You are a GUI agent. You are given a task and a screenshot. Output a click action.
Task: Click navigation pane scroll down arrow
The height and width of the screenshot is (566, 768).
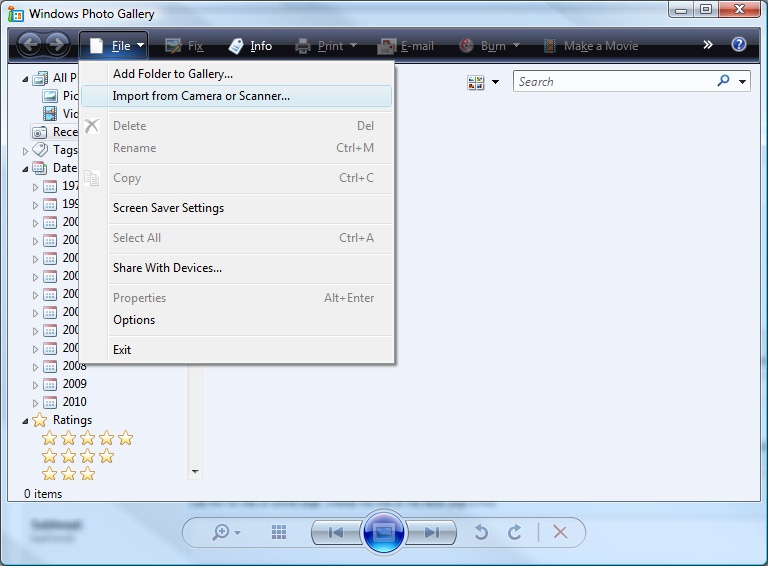[x=195, y=472]
